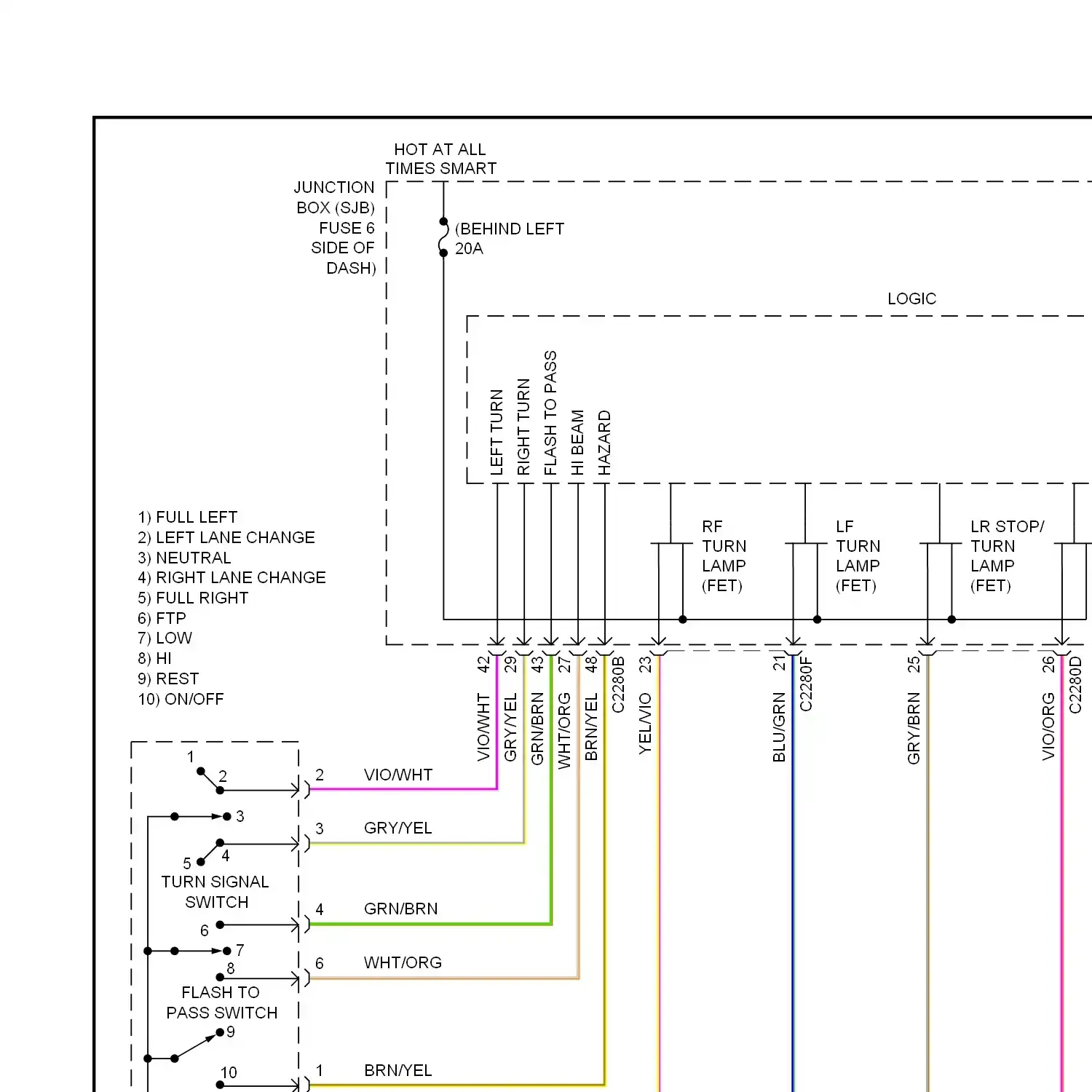Select legend entry '2) LEFT LANE CHANGE'
Screen dimensions: 1092x1092
[226, 538]
